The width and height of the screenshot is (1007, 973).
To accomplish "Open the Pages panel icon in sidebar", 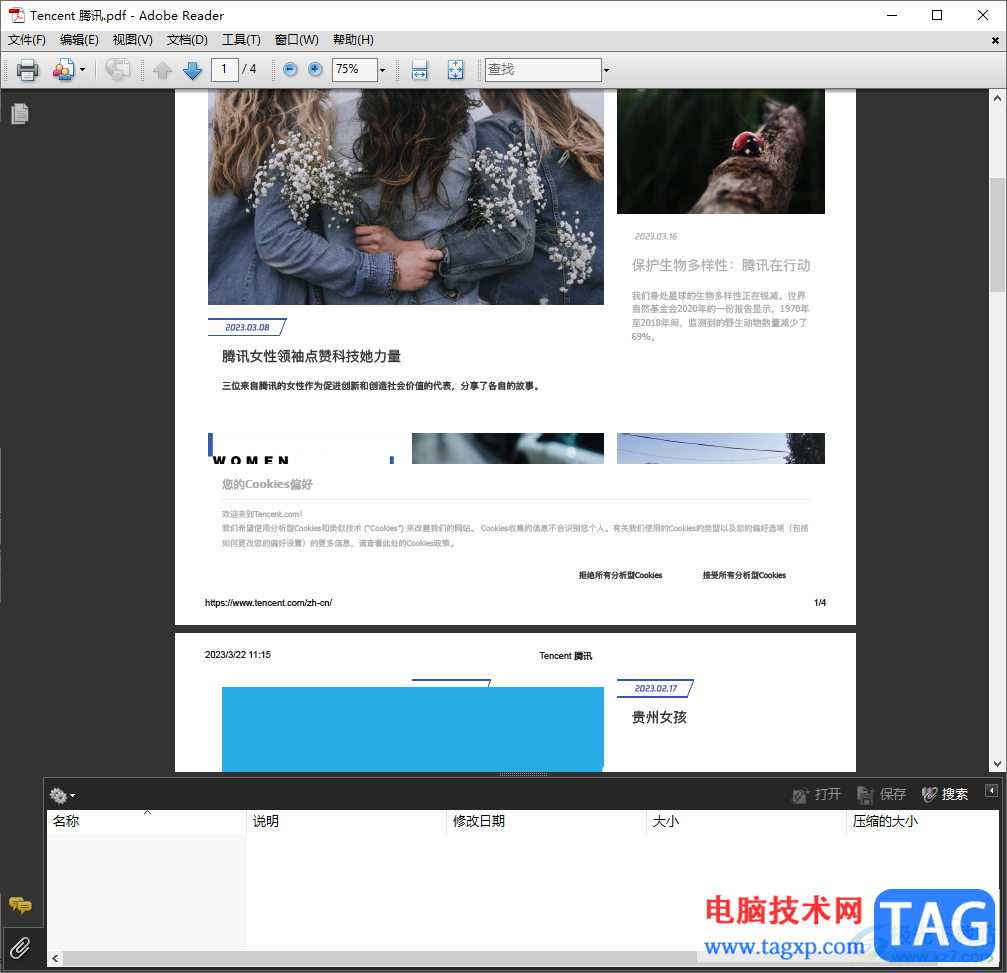I will pyautogui.click(x=20, y=113).
